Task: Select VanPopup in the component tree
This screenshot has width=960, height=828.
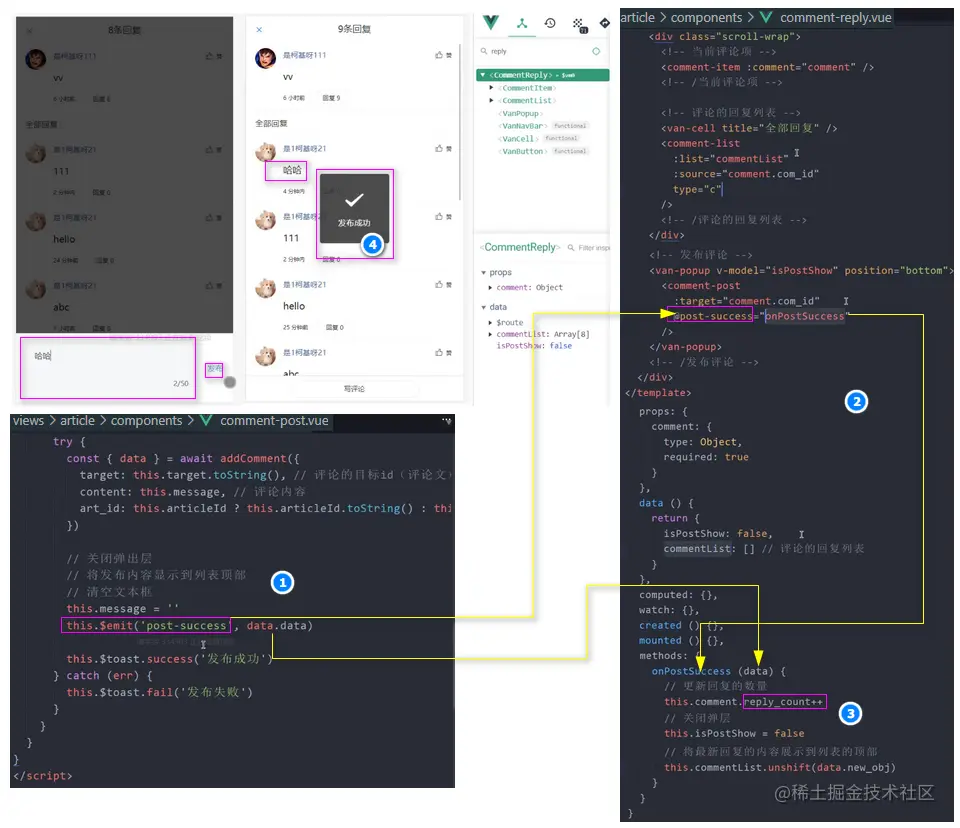Action: click(x=520, y=113)
